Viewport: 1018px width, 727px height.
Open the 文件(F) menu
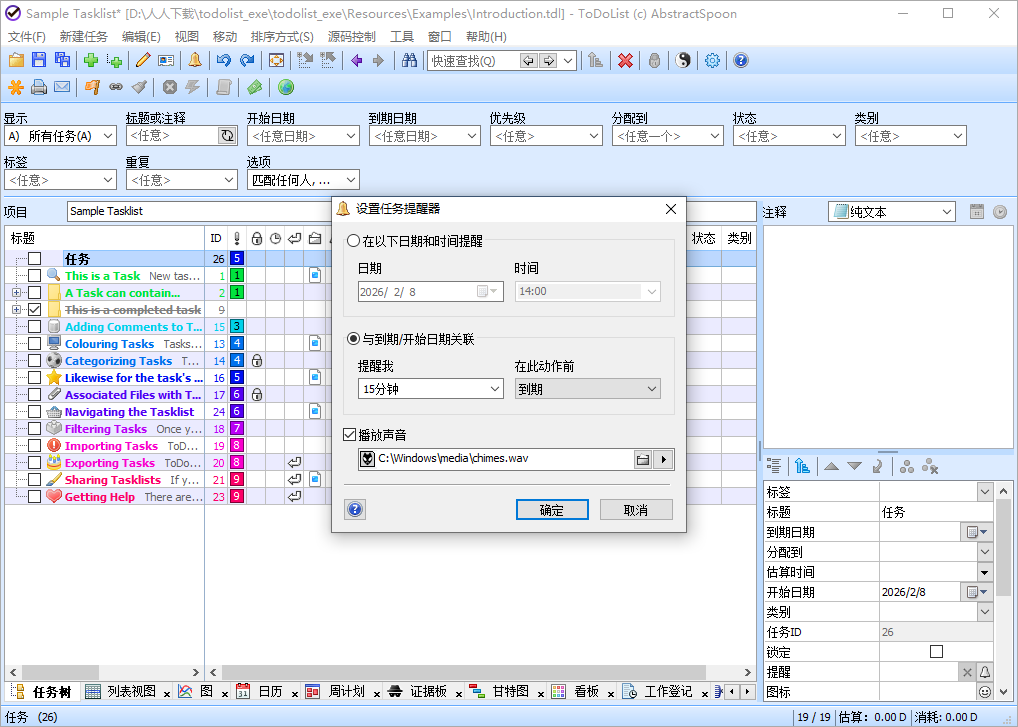[24, 36]
